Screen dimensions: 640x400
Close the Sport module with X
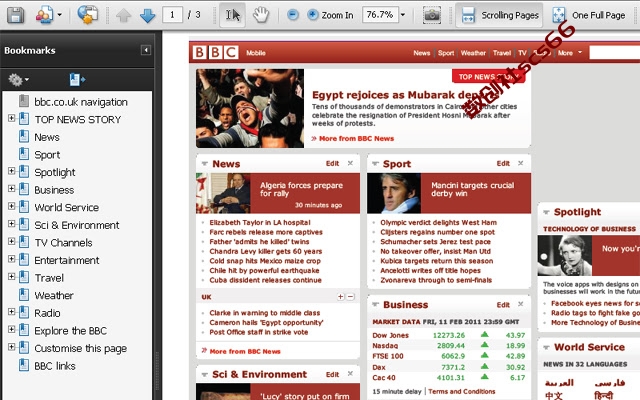coord(520,163)
